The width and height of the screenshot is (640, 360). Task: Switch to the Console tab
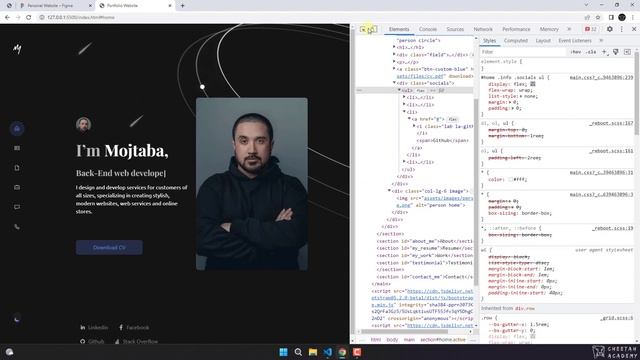tap(428, 29)
